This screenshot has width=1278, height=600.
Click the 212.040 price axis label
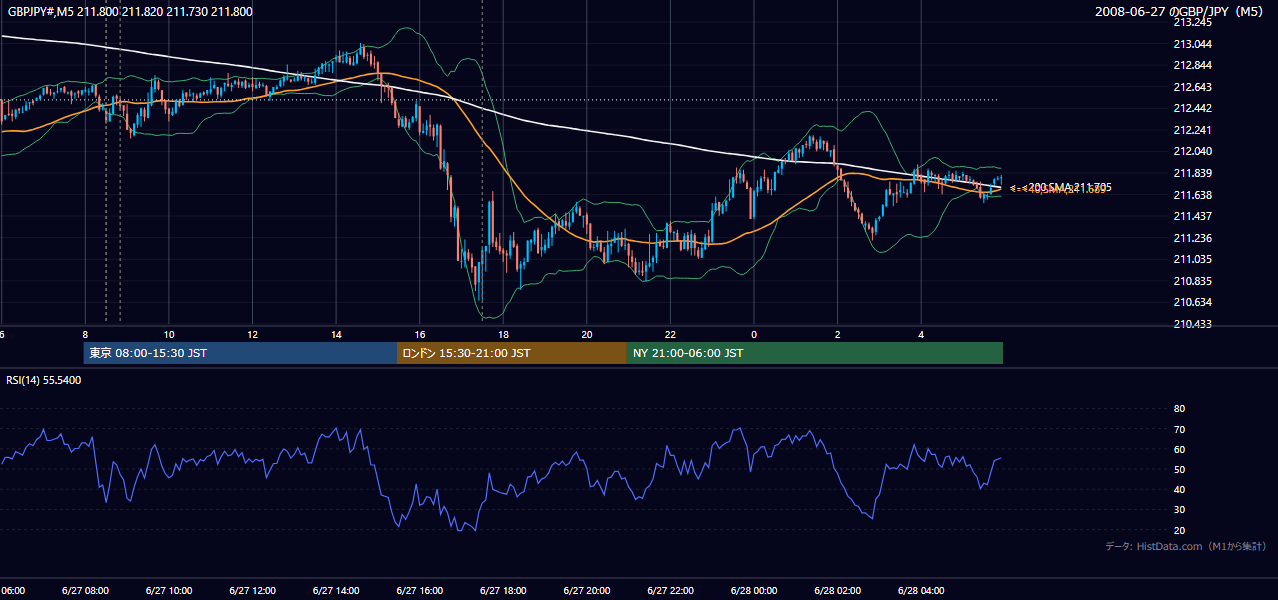pos(1192,151)
